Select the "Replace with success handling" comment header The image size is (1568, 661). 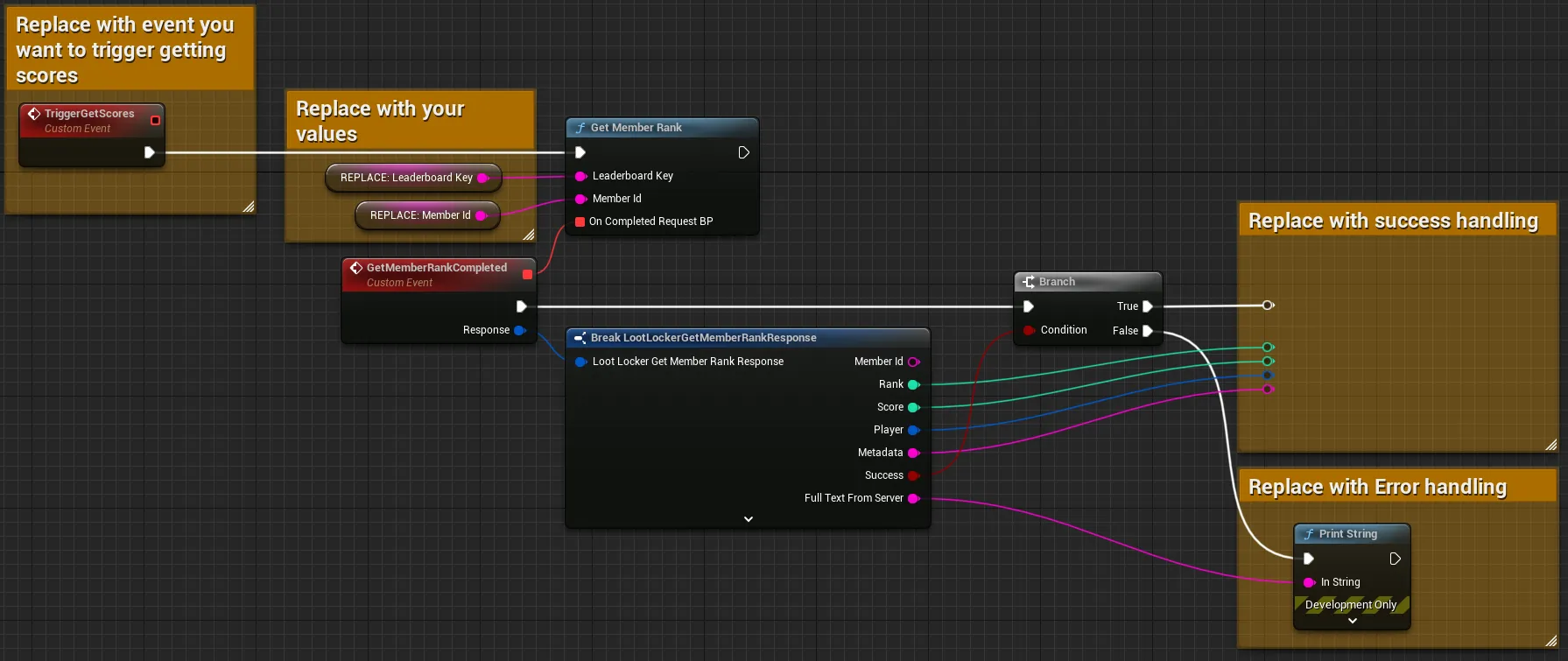pos(1397,221)
